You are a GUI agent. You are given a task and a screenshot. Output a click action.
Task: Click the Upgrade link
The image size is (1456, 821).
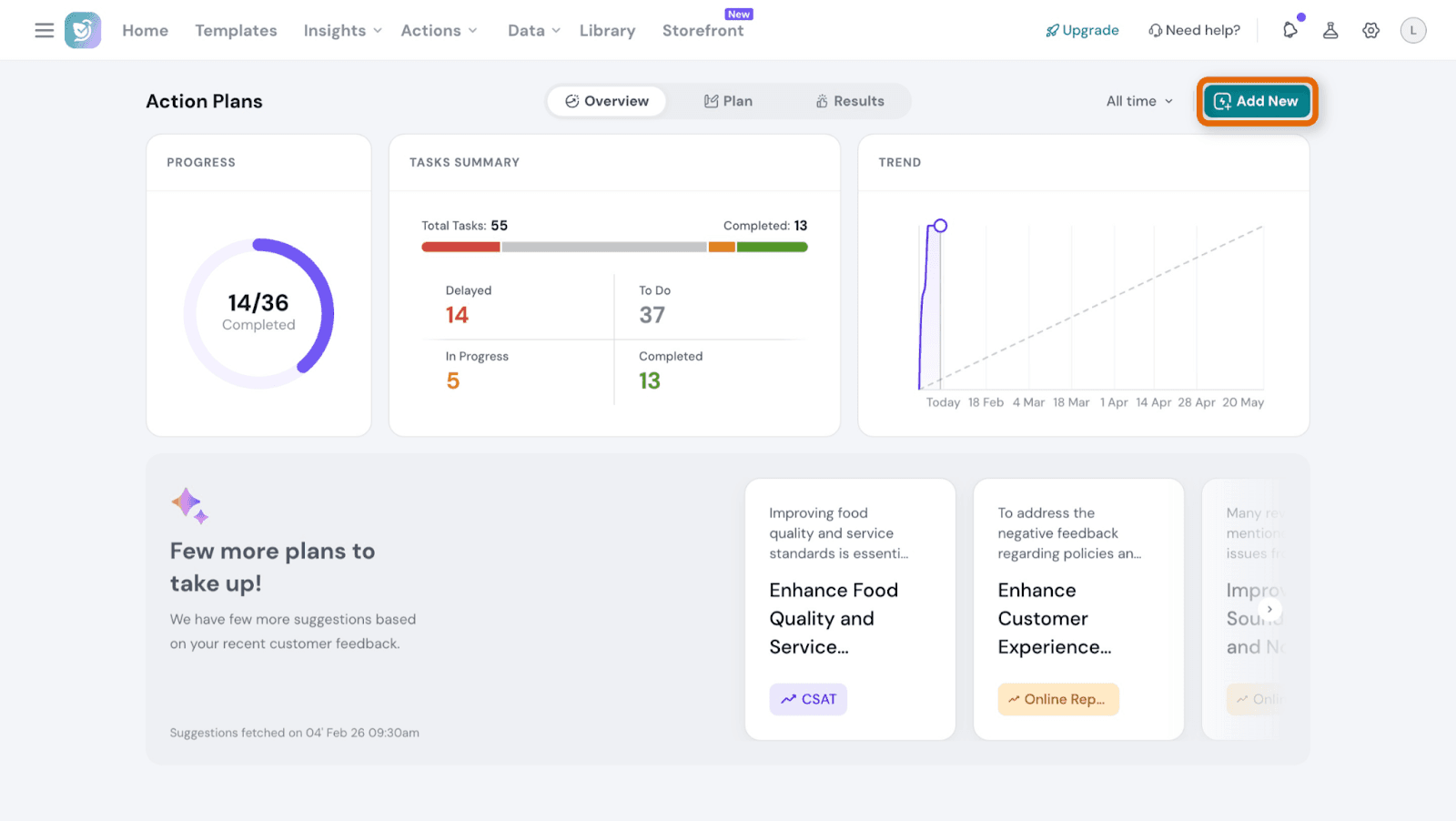[1082, 30]
